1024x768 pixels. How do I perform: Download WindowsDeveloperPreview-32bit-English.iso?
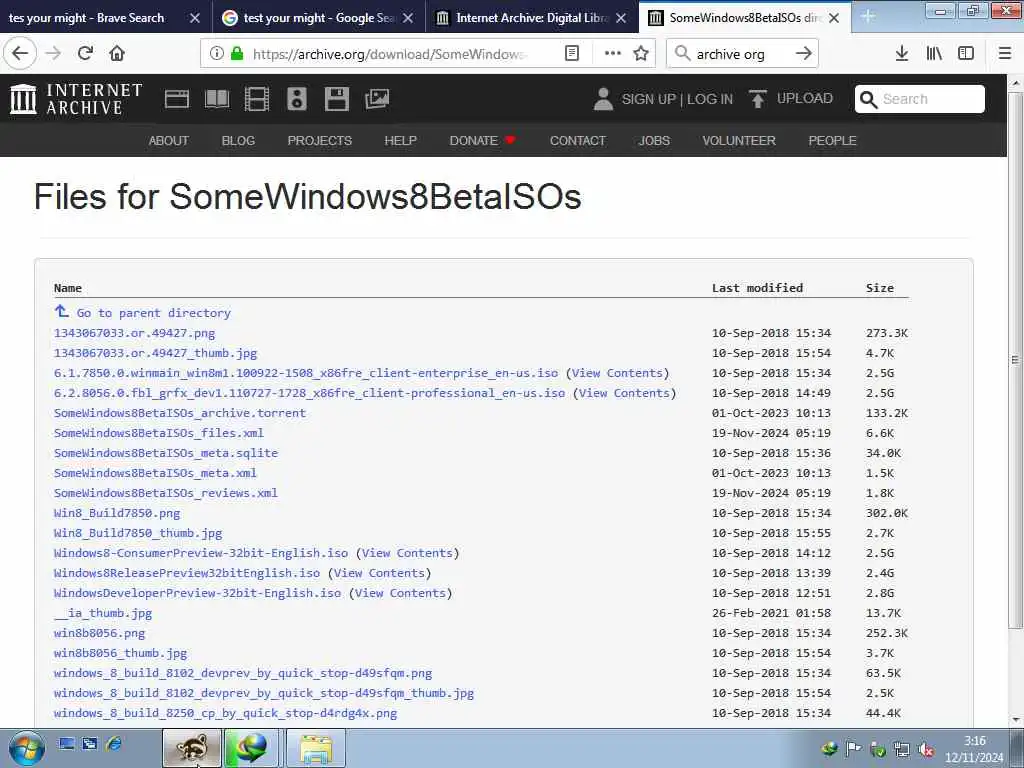pos(197,593)
